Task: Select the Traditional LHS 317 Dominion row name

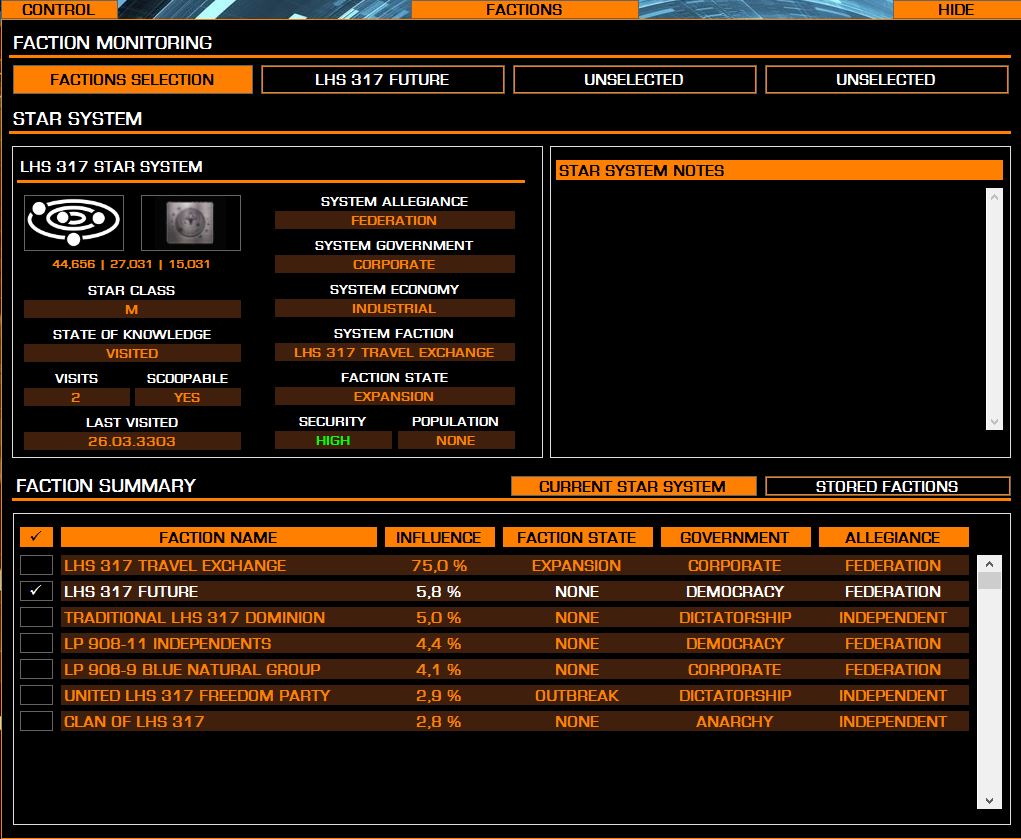Action: 195,618
